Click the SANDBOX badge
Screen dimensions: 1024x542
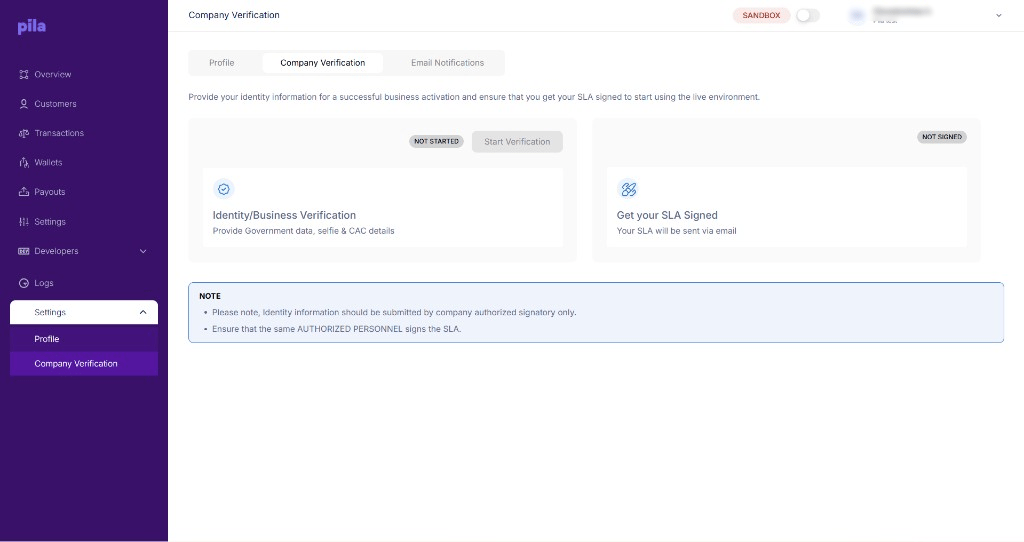point(761,16)
